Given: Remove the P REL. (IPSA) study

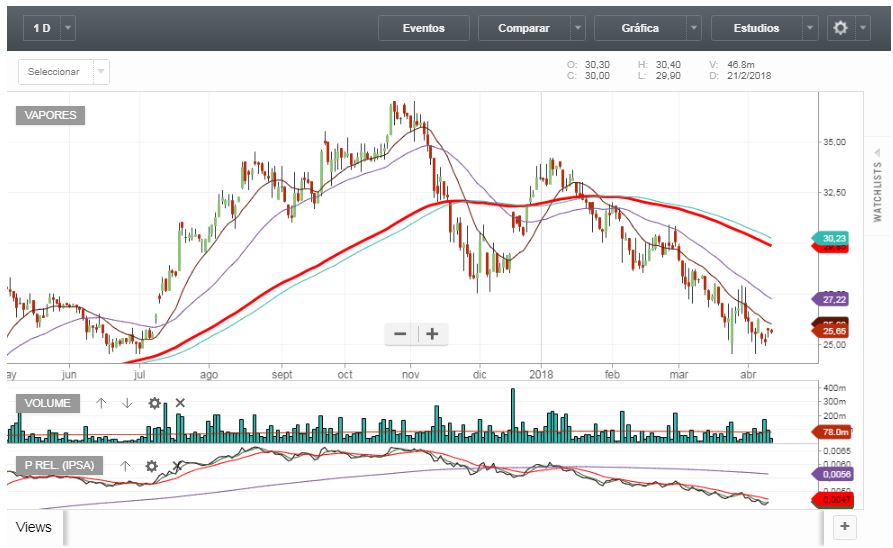Looking at the screenshot, I should (x=177, y=466).
